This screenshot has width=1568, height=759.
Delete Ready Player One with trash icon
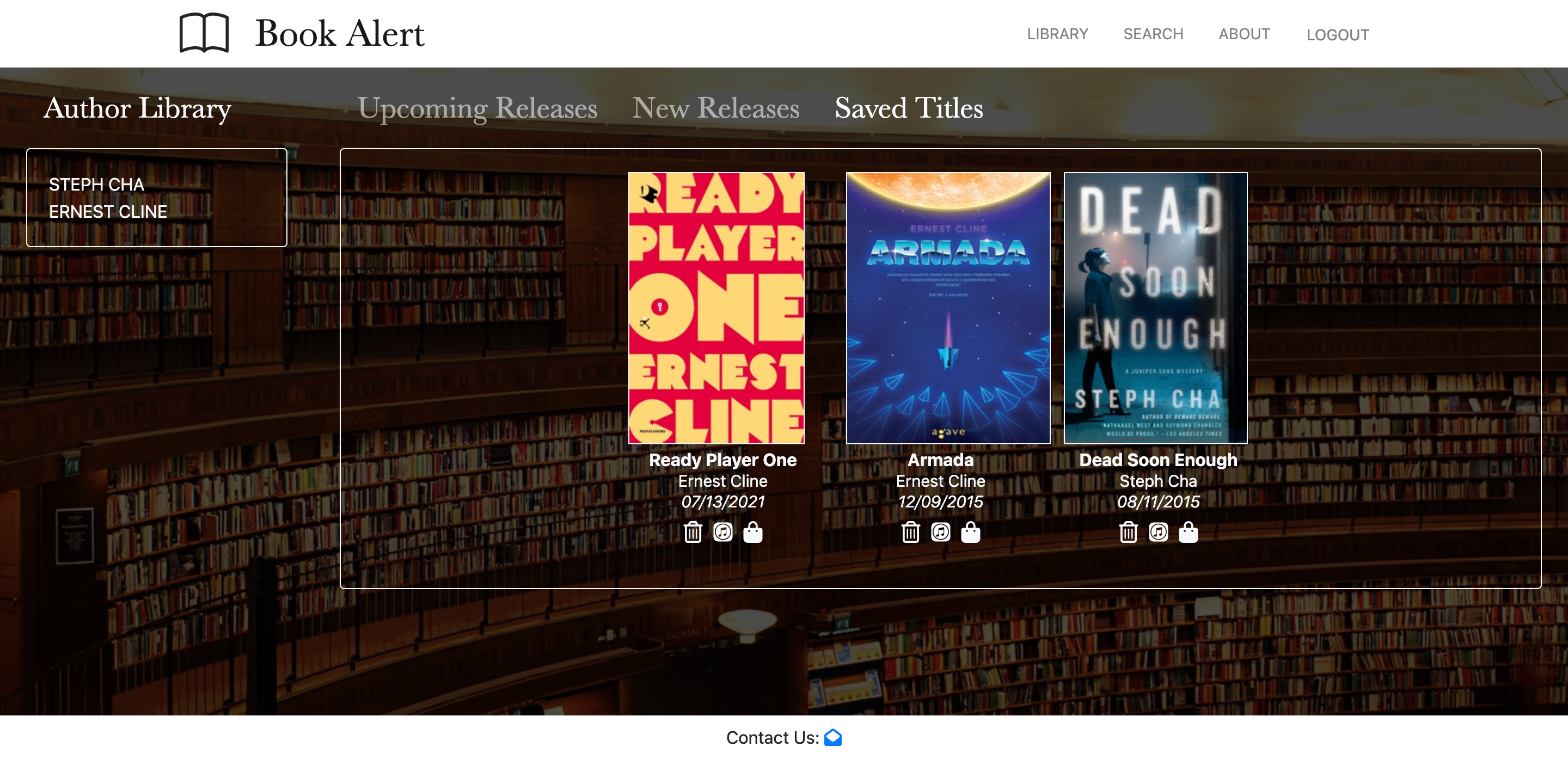pos(693,532)
